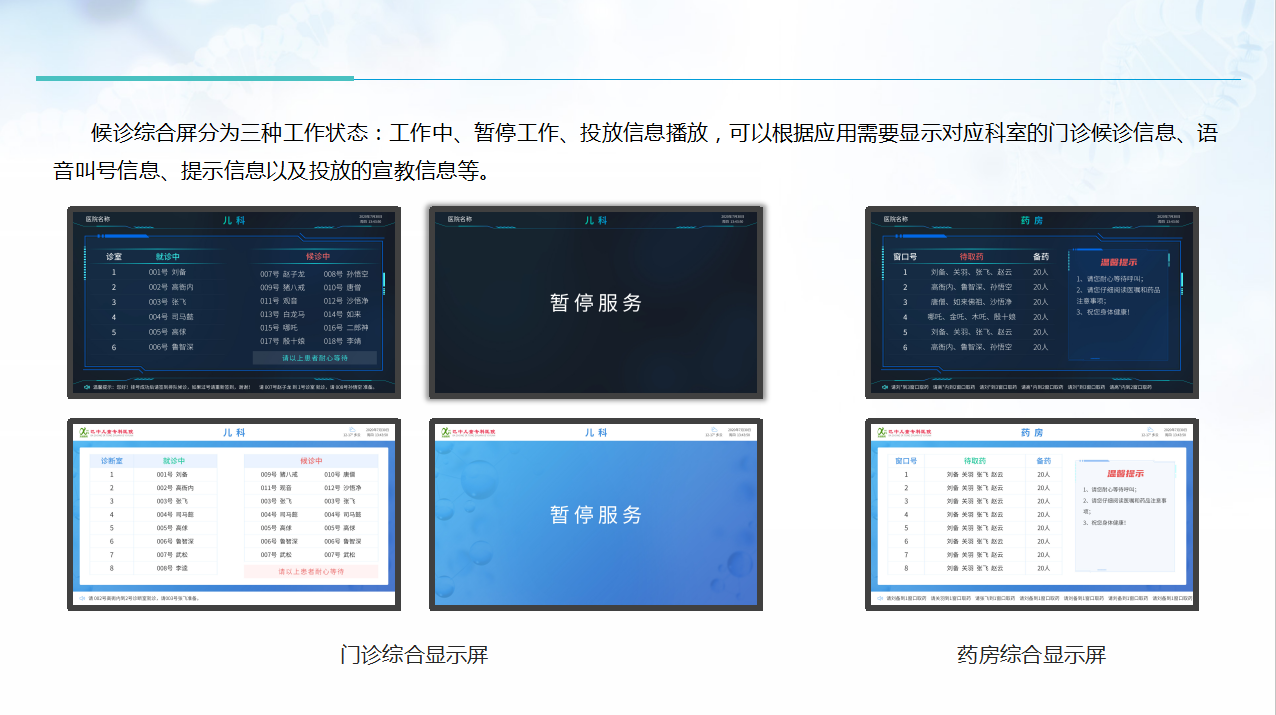Click speaker icon in dark outpatient screen ticker
Viewport: 1276px width, 715px height.
tap(87, 387)
